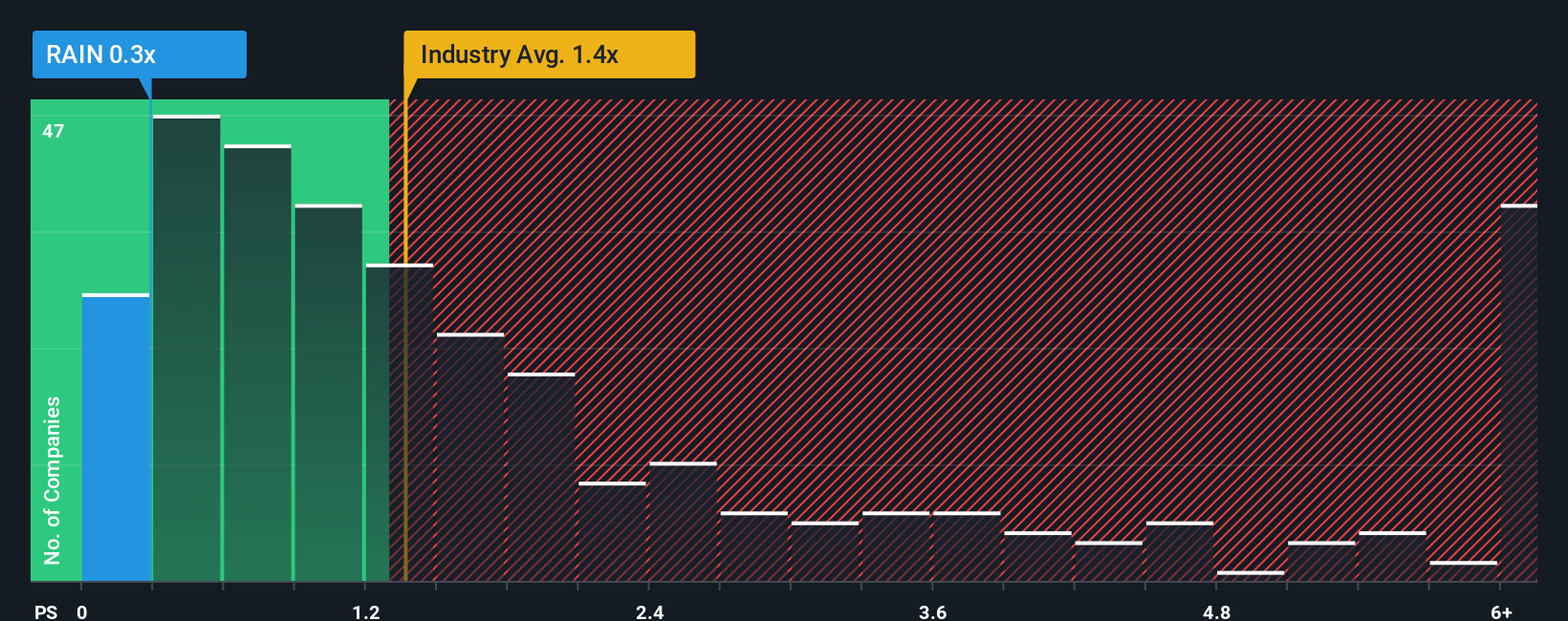Image resolution: width=1568 pixels, height=621 pixels.
Task: Click the bar straddling the industry average line
Action: coord(400,422)
